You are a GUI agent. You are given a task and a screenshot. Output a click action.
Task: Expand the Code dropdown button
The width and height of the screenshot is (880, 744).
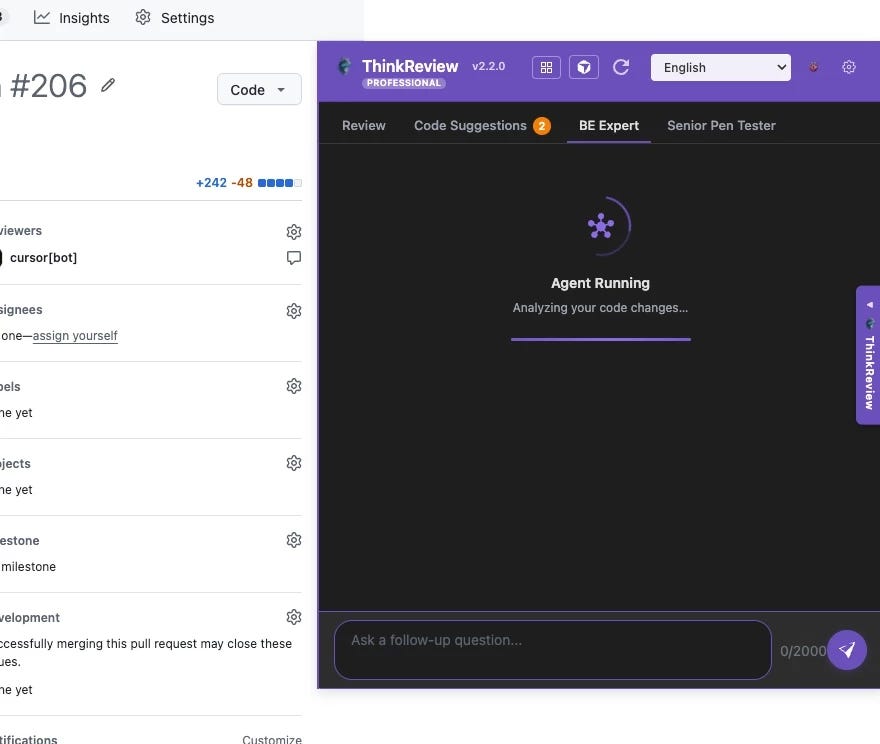258,89
